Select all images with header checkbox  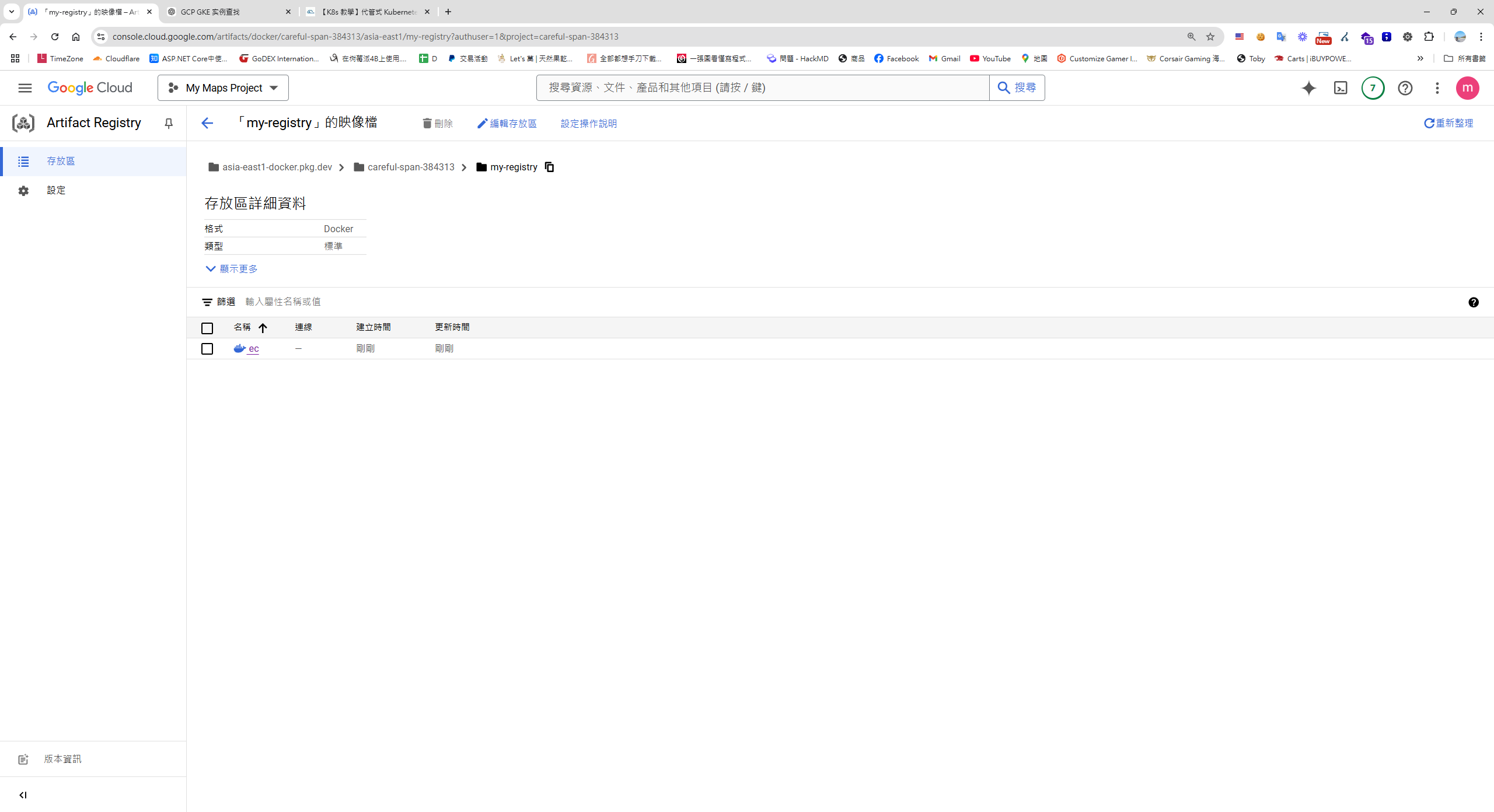207,328
